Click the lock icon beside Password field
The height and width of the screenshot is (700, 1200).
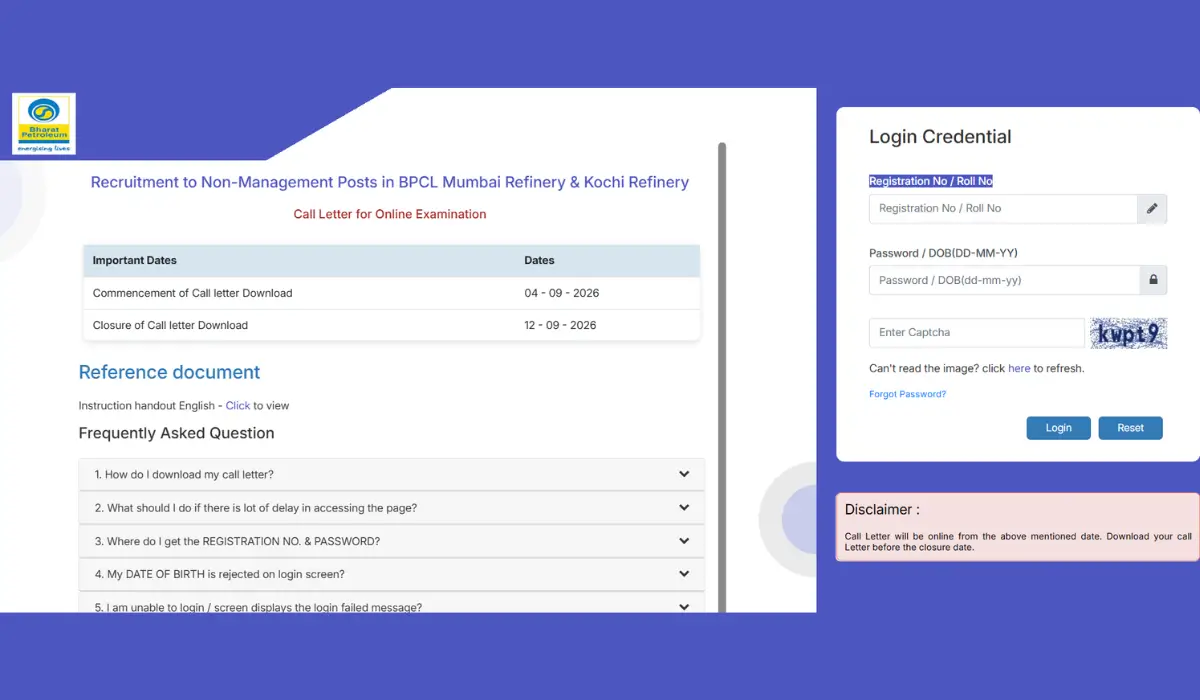pyautogui.click(x=1153, y=280)
